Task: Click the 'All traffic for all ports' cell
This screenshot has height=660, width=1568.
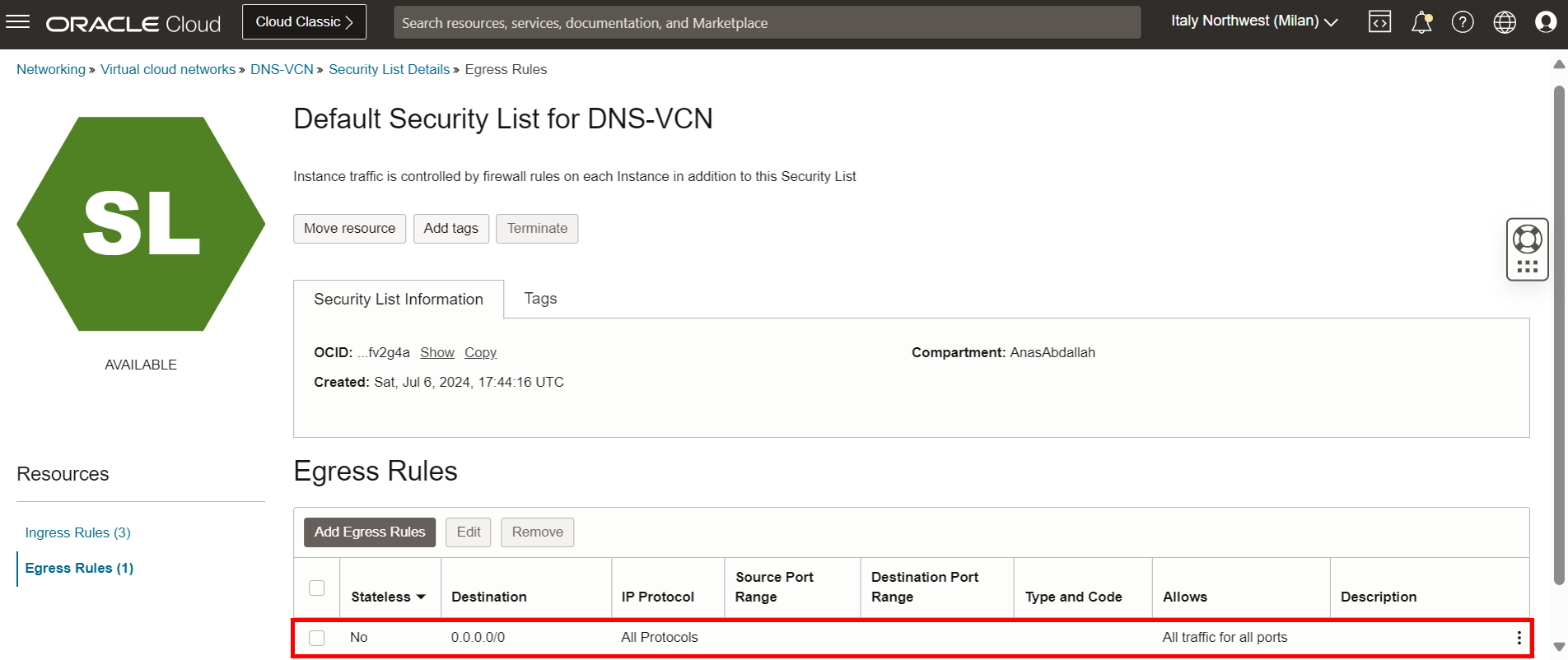Action: point(1225,638)
